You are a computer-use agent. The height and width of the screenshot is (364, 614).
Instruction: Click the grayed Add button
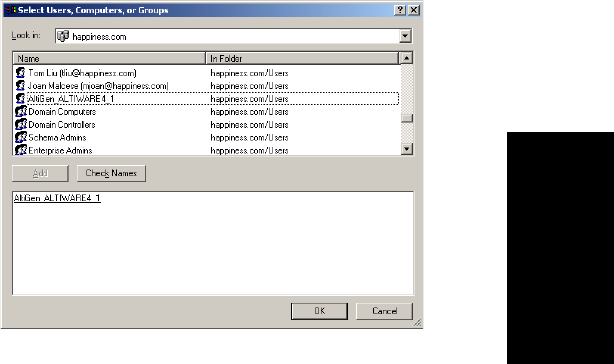[40, 173]
